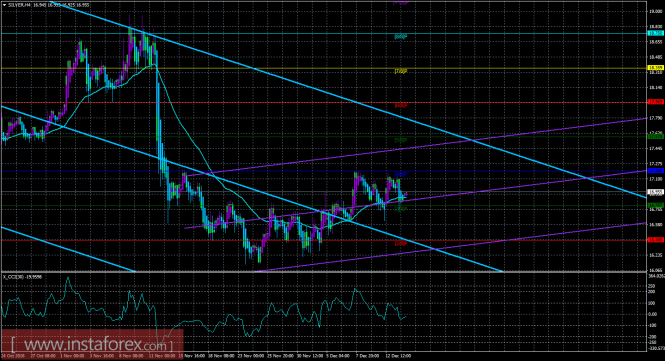Expand the SILVER,H4 chart dropdown arrow
The width and height of the screenshot is (665, 361).
[x=4, y=6]
